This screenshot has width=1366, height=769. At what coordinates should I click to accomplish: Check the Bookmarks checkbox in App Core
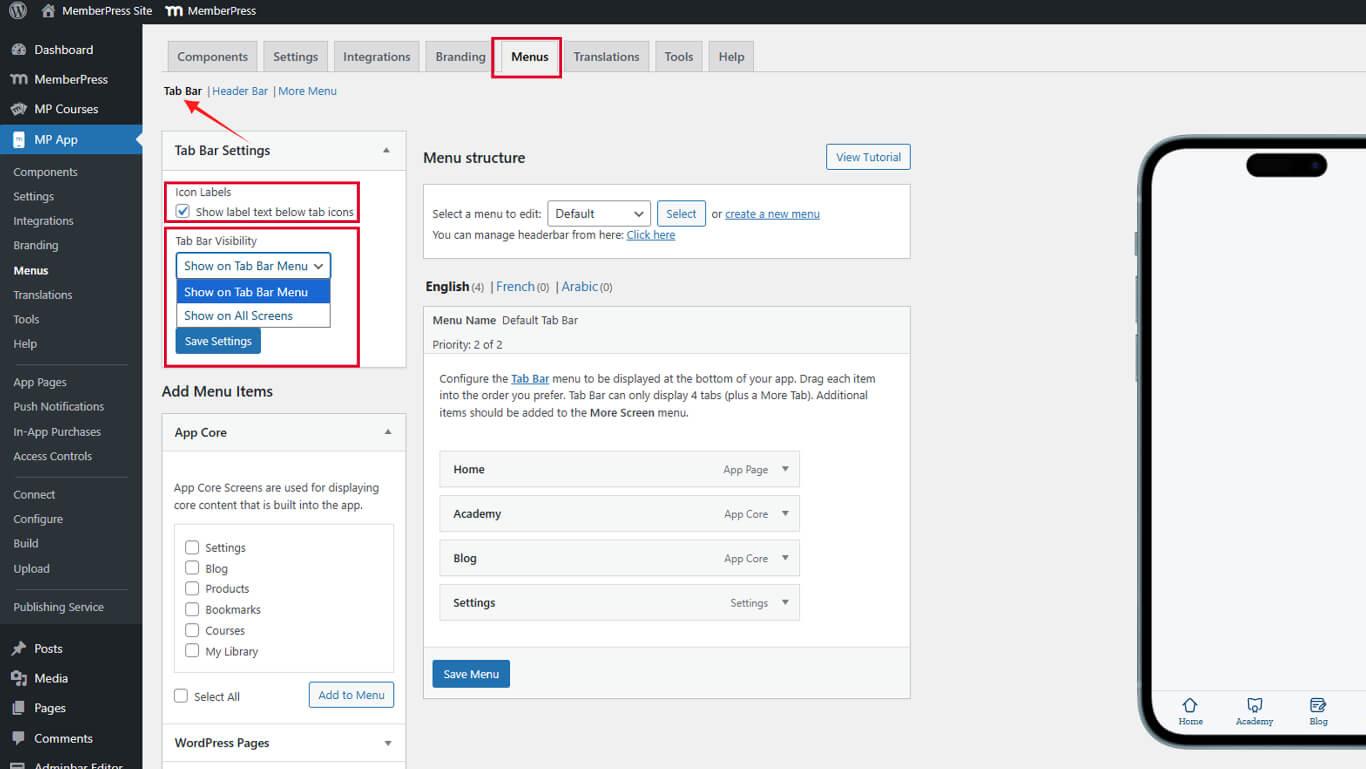[192, 610]
